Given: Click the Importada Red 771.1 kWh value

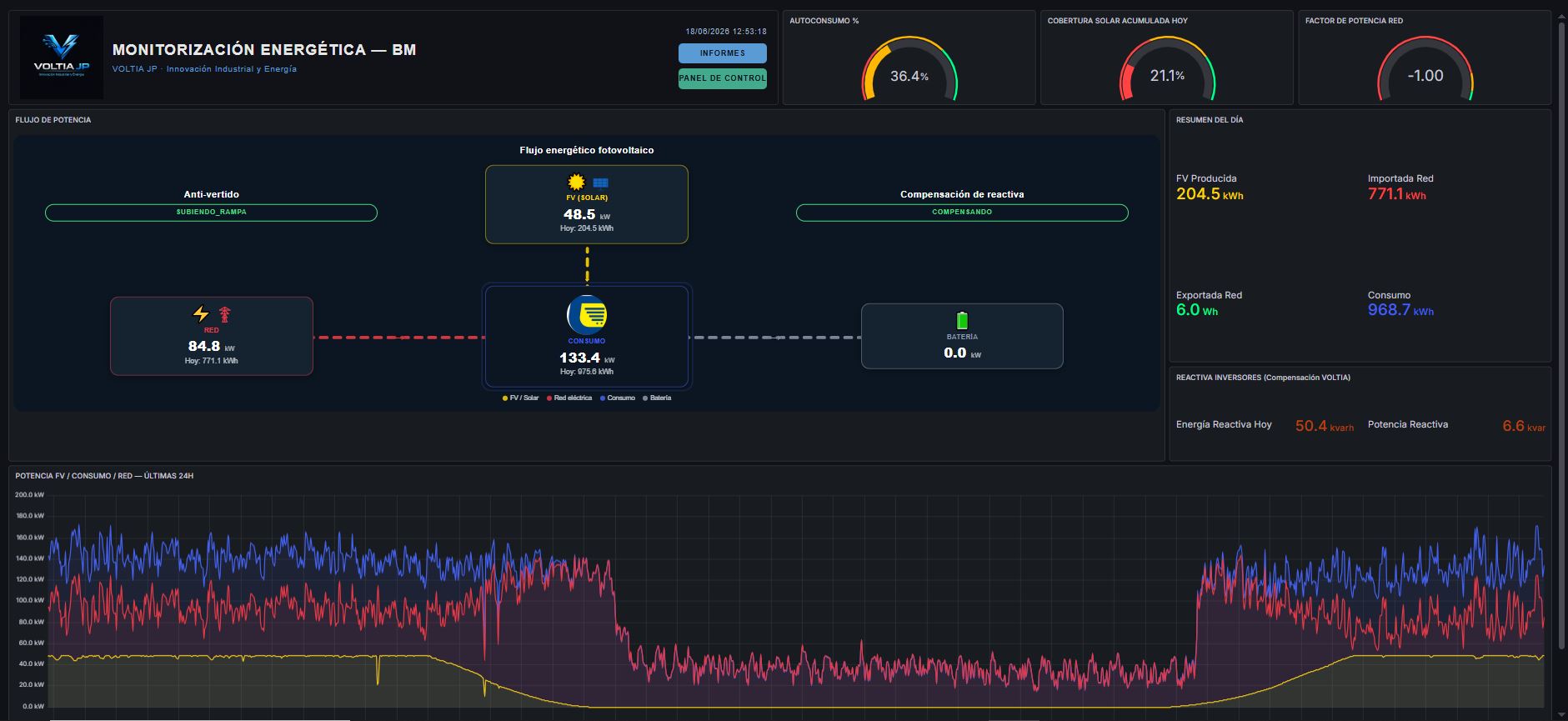Looking at the screenshot, I should click(1397, 194).
